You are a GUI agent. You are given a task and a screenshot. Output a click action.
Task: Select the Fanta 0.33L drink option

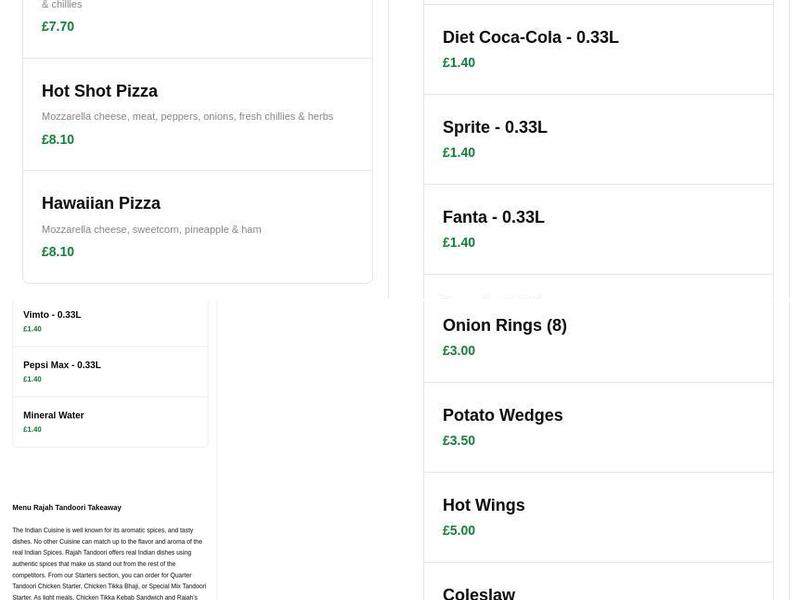(x=493, y=217)
